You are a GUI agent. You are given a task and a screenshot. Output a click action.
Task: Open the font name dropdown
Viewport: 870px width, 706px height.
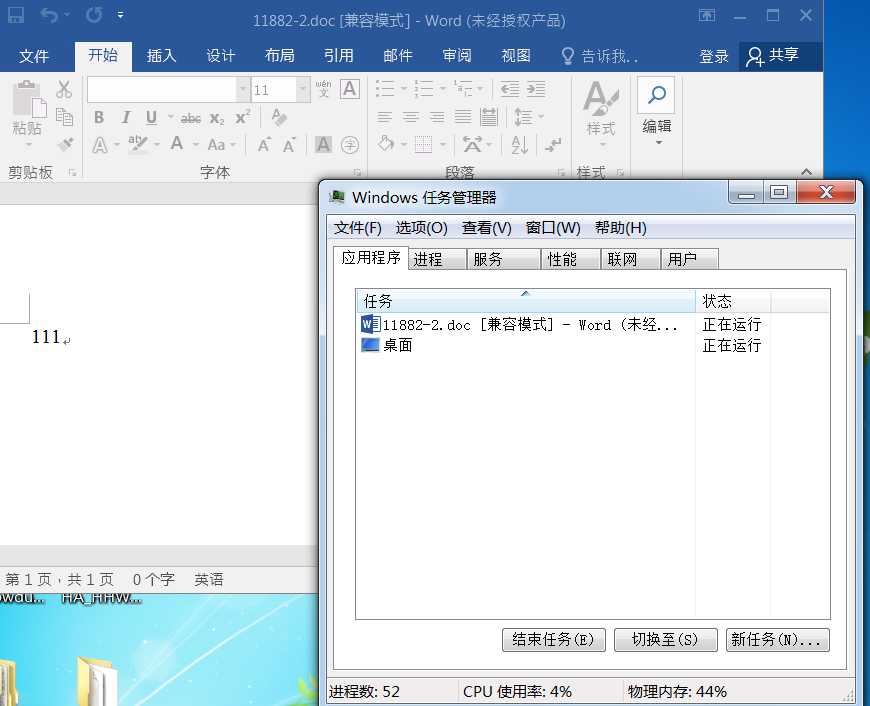click(242, 89)
